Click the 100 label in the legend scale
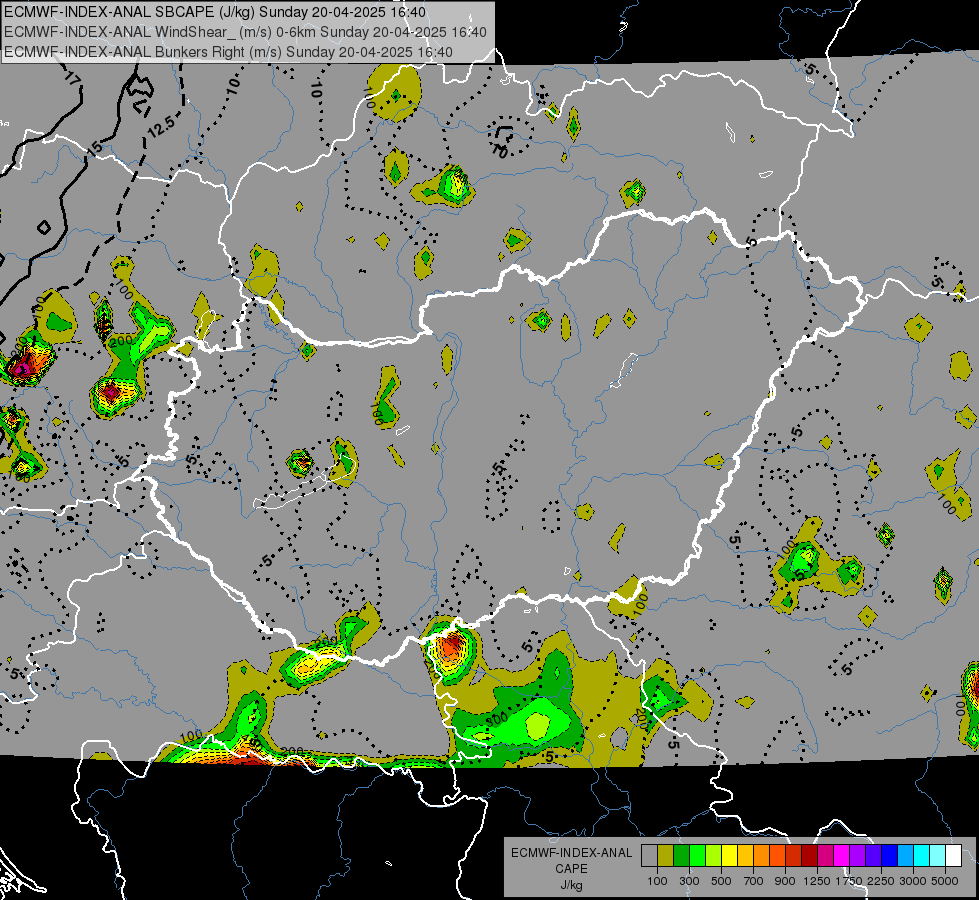Image resolution: width=979 pixels, height=900 pixels. point(657,881)
